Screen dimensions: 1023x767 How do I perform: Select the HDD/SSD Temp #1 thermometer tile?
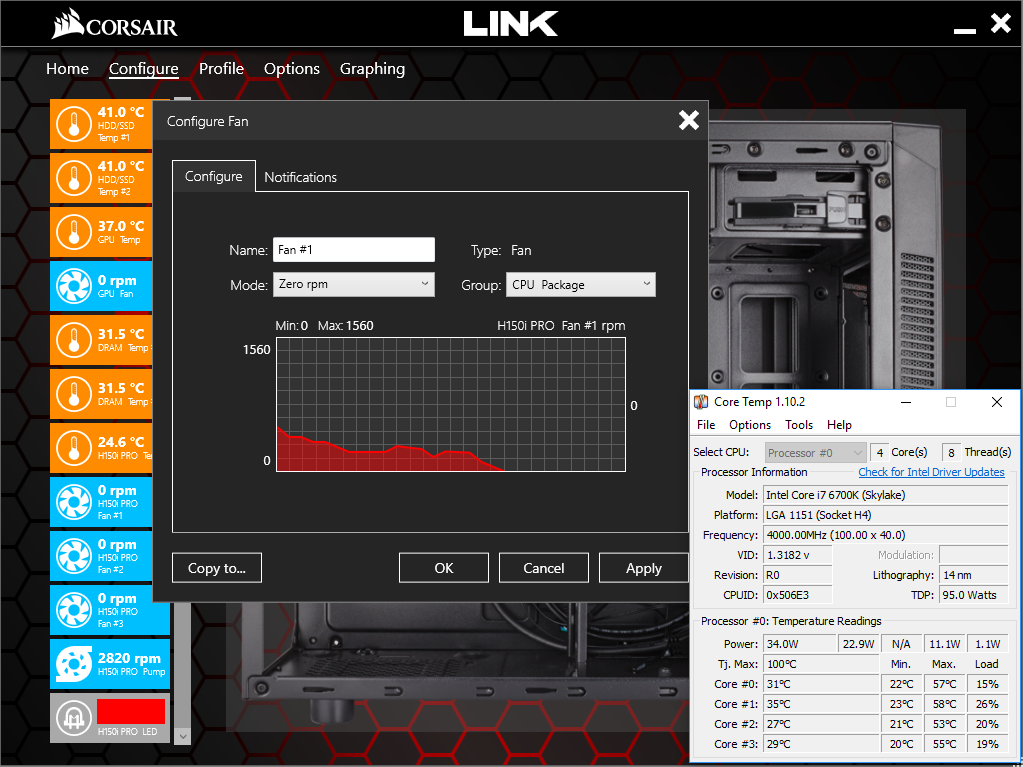coord(101,125)
